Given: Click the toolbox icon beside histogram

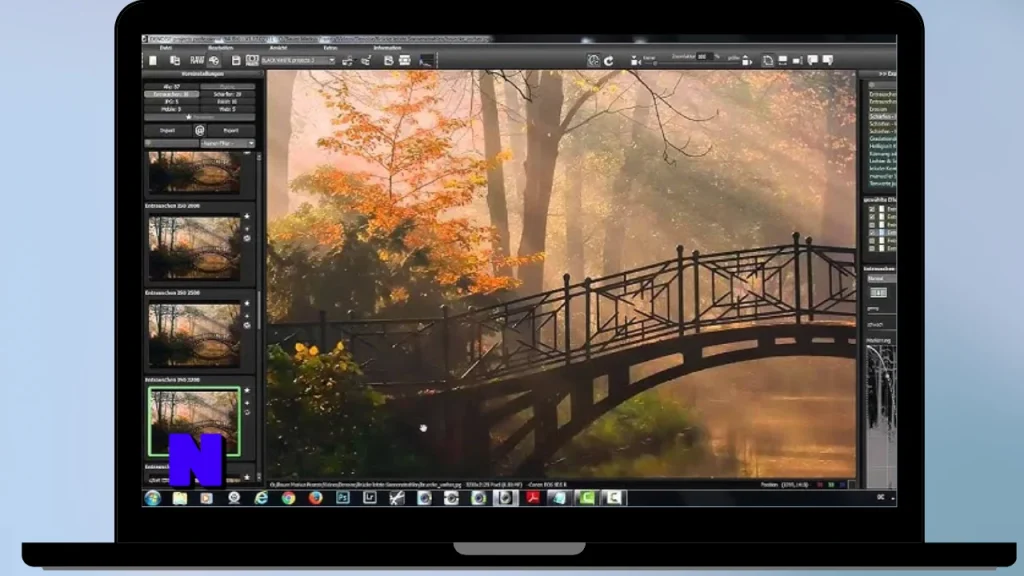Looking at the screenshot, I should (x=405, y=60).
